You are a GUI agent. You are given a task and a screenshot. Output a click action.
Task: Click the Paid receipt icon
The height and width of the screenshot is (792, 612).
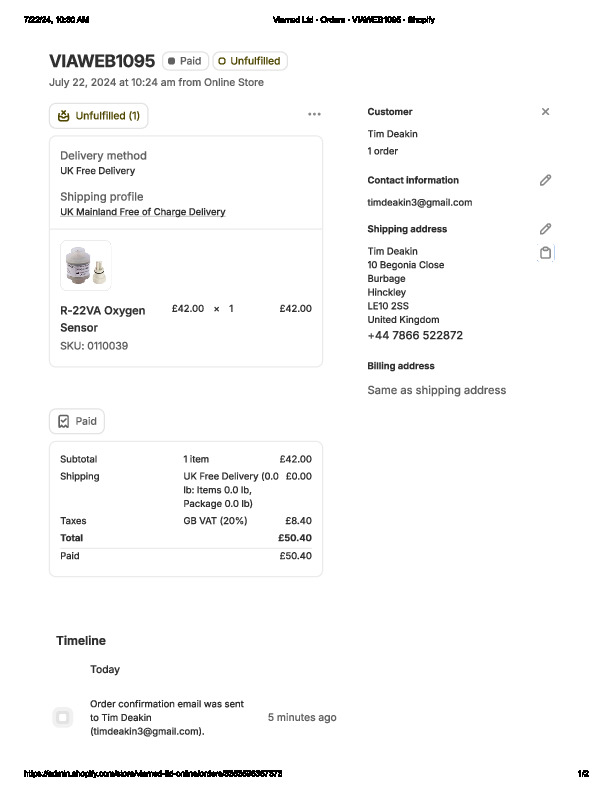tap(64, 421)
